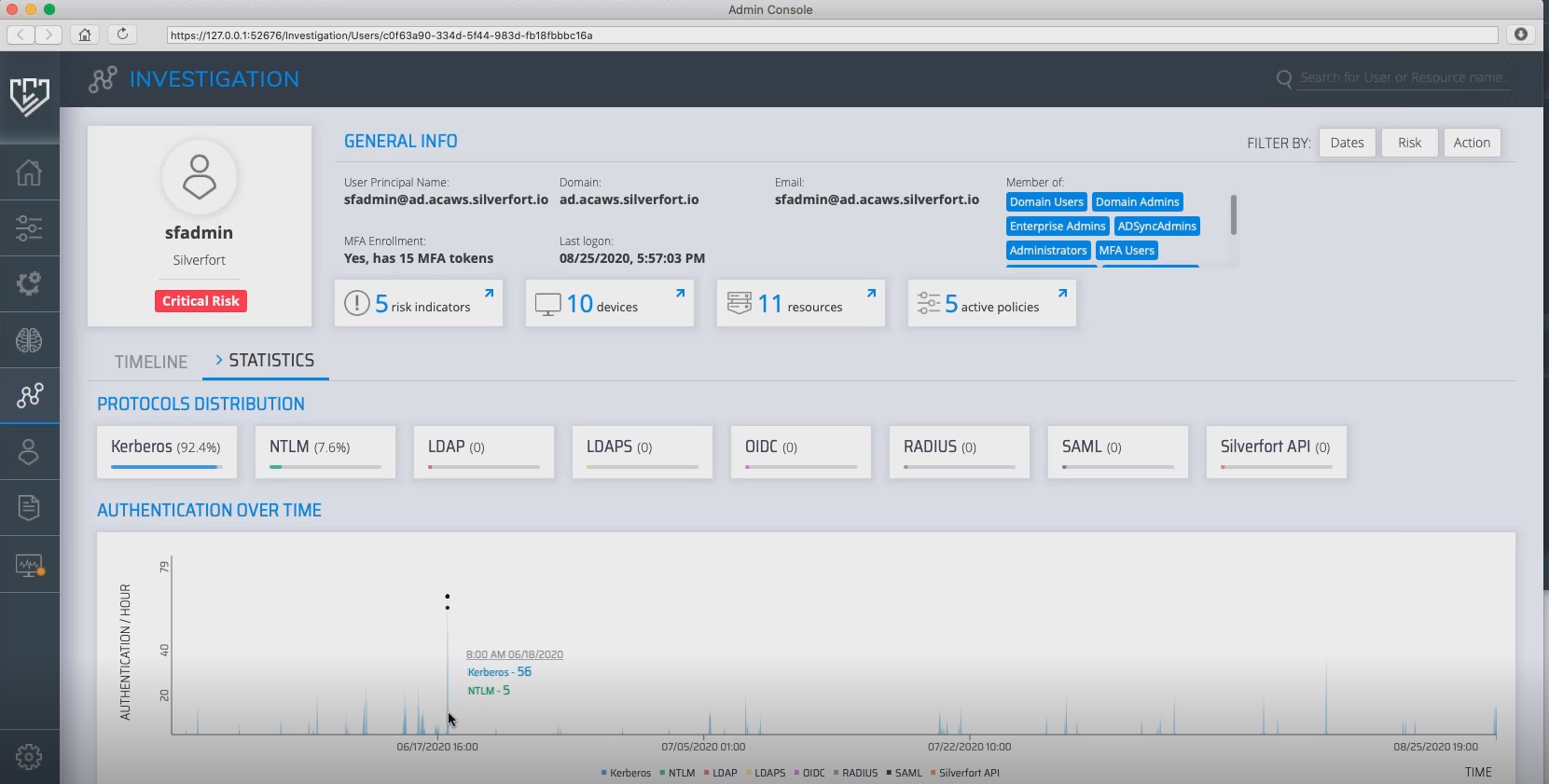Open Settings gear at sidebar bottom
Screen dimensions: 1549x784
(29, 757)
